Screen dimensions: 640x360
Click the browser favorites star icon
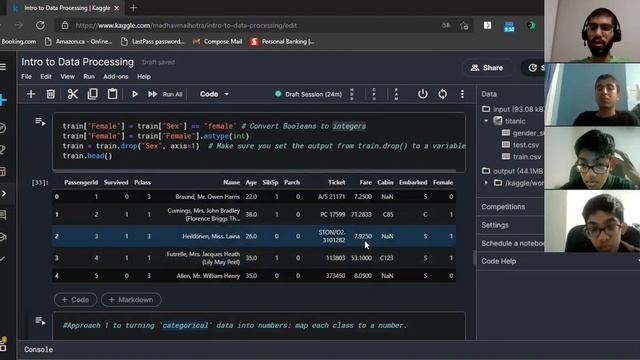[x=464, y=25]
